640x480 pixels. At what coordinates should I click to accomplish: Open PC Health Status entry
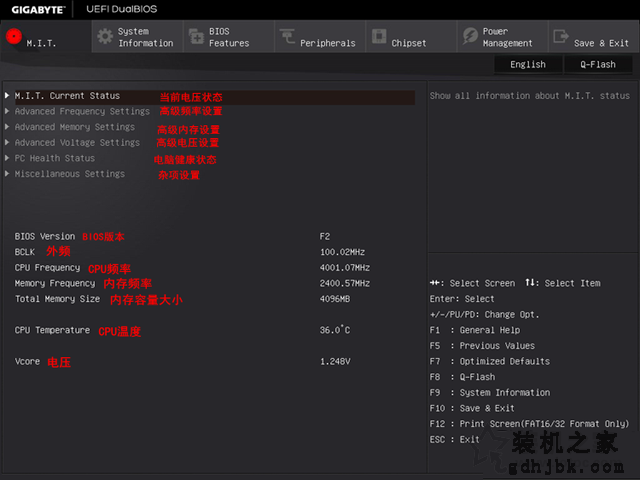[x=55, y=158]
